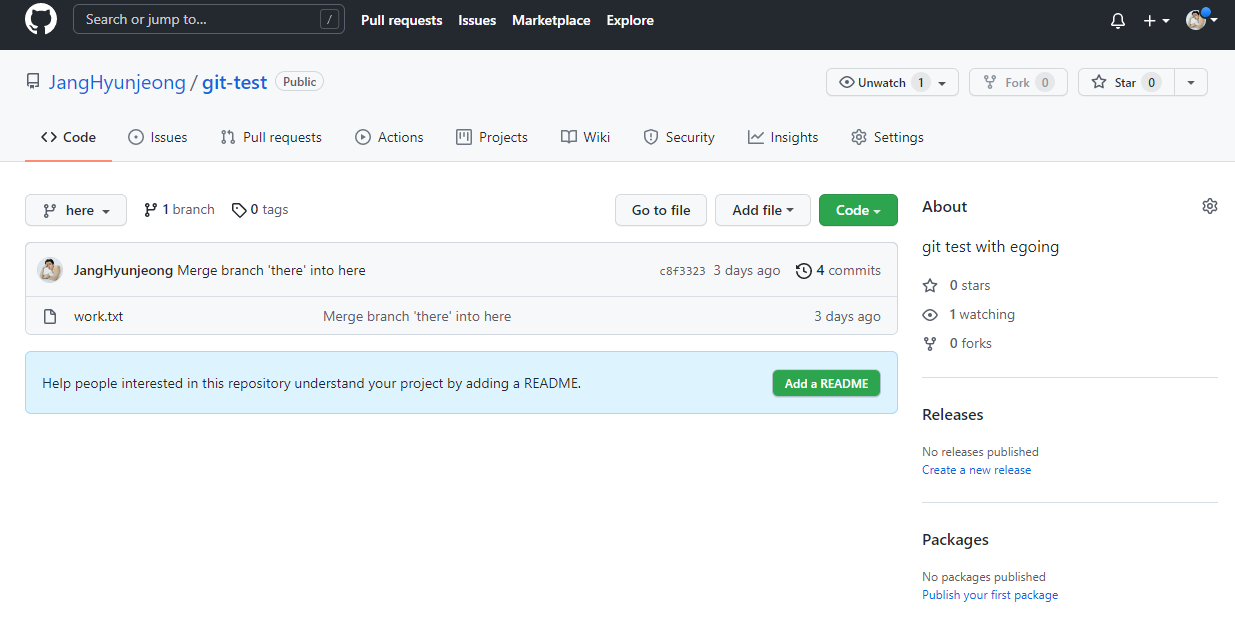Switch to the repository Issues tab
The width and height of the screenshot is (1235, 629).
click(x=158, y=137)
